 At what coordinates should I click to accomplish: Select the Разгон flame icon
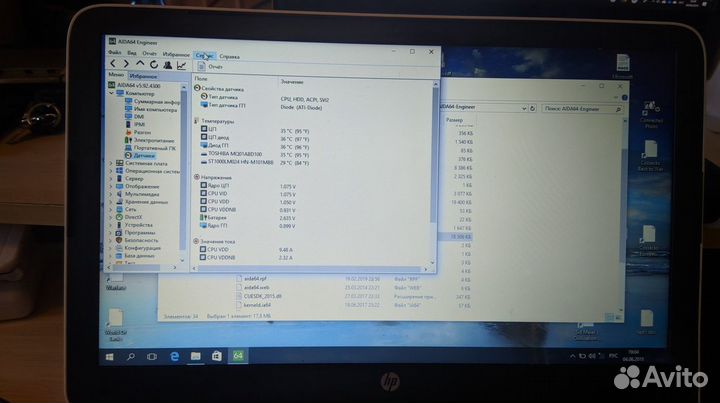tap(129, 132)
